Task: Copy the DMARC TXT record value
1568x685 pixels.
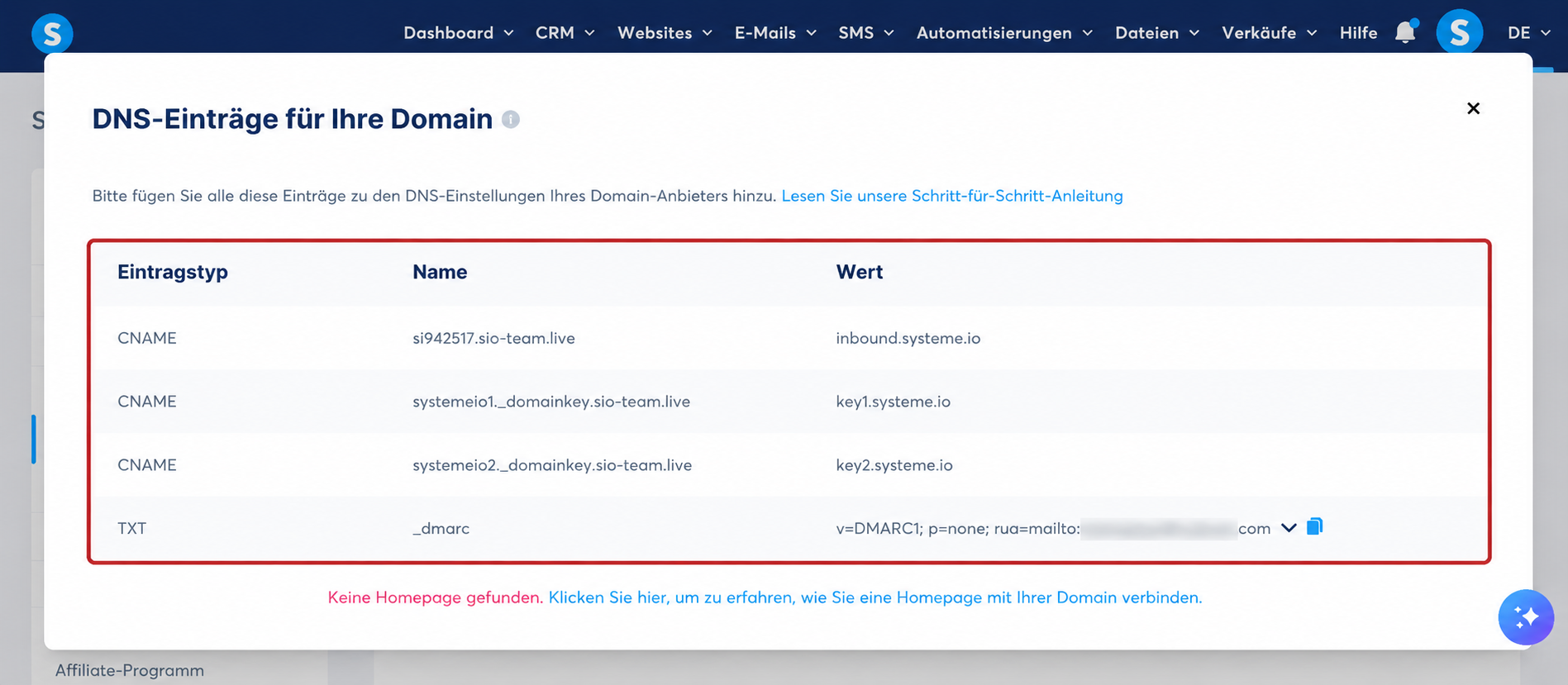Action: [1314, 526]
